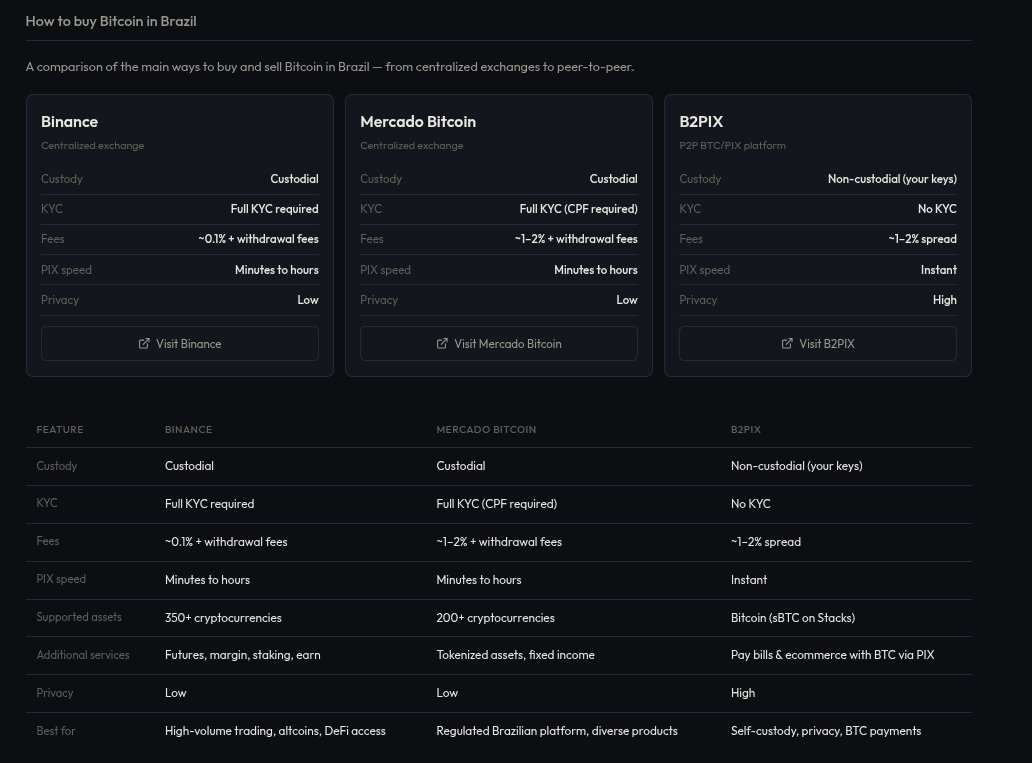Click the '350+ cryptocurrencies' table cell
The image size is (1032, 763).
[x=223, y=618]
